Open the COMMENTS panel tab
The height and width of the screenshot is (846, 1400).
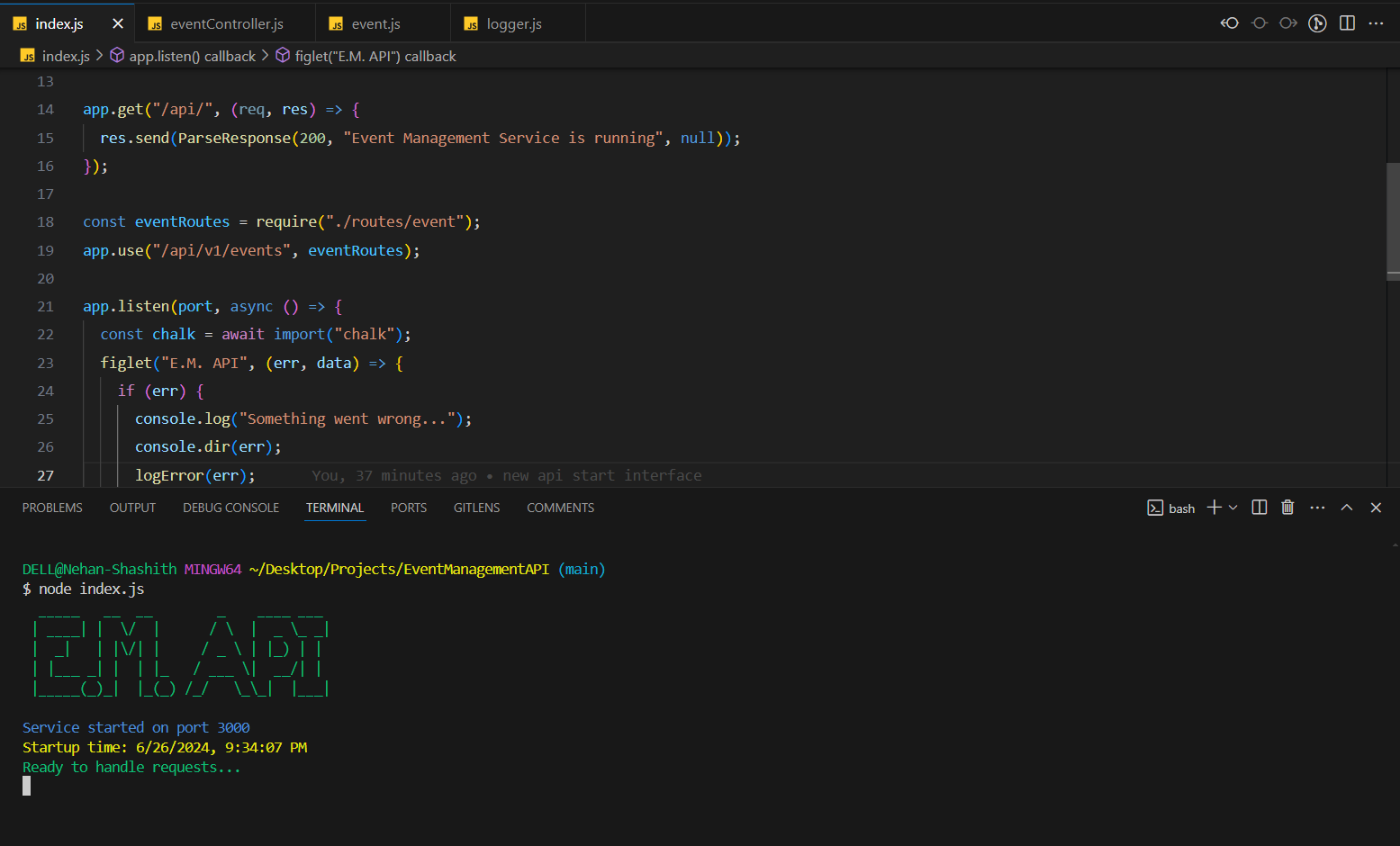click(560, 508)
